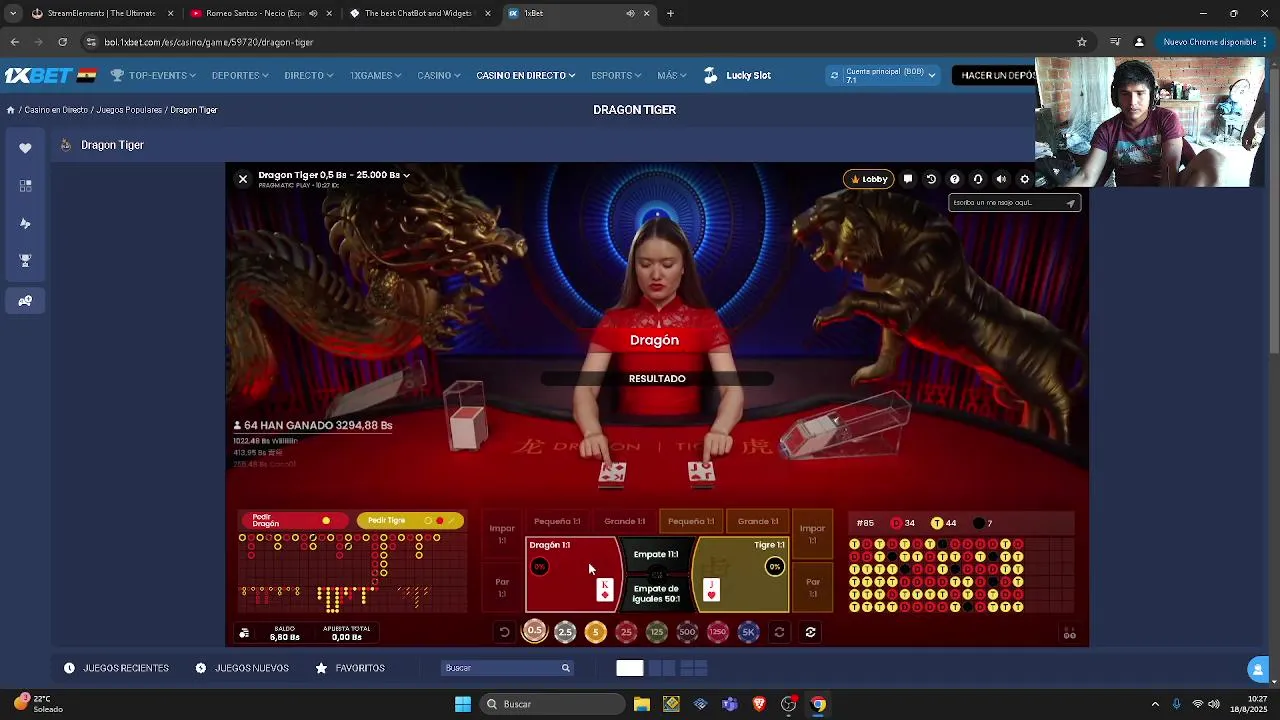Select the 5 chip
1280x720 pixels.
(595, 632)
